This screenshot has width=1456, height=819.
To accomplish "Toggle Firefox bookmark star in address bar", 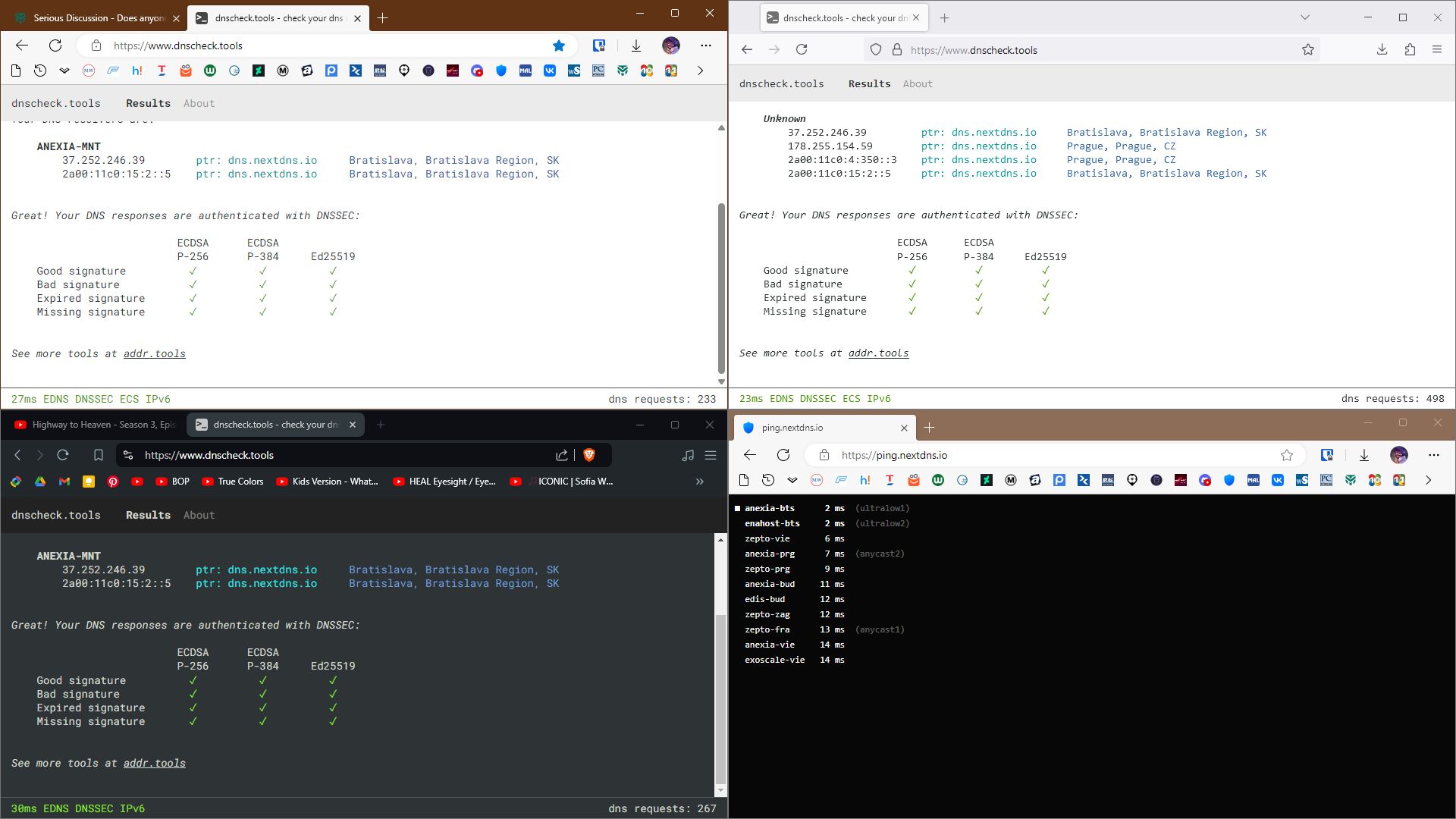I will [1308, 50].
